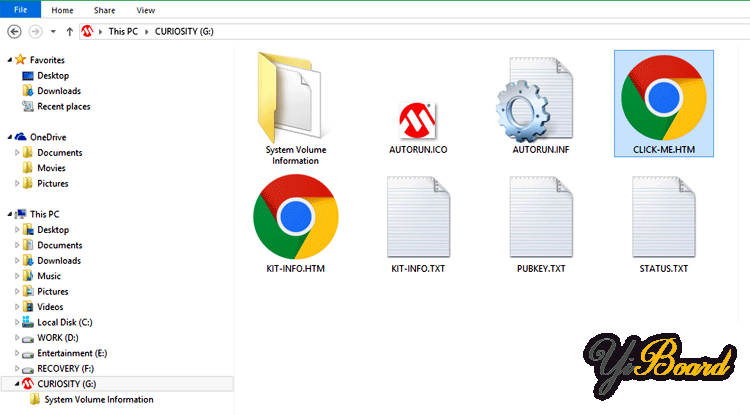Open the View ribbon tab
This screenshot has height=415, width=750.
tap(145, 10)
